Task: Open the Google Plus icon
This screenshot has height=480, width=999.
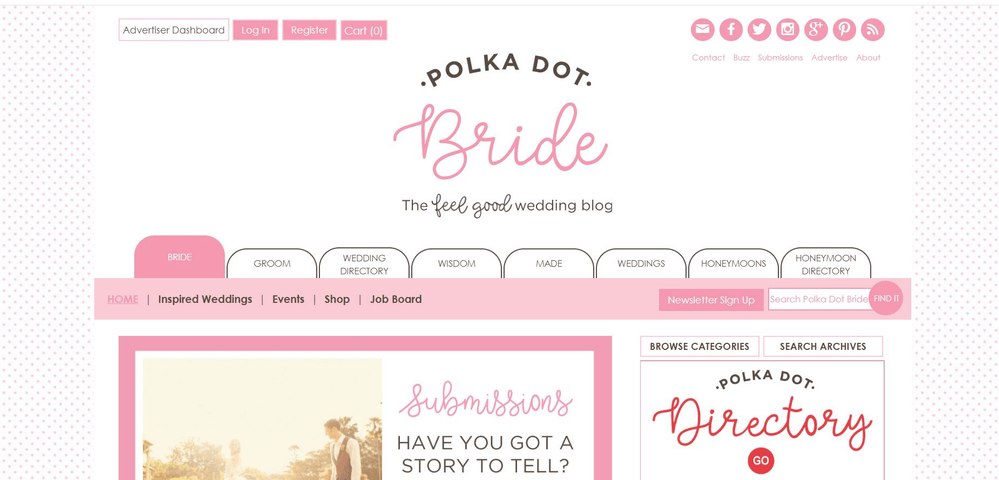Action: (x=816, y=29)
